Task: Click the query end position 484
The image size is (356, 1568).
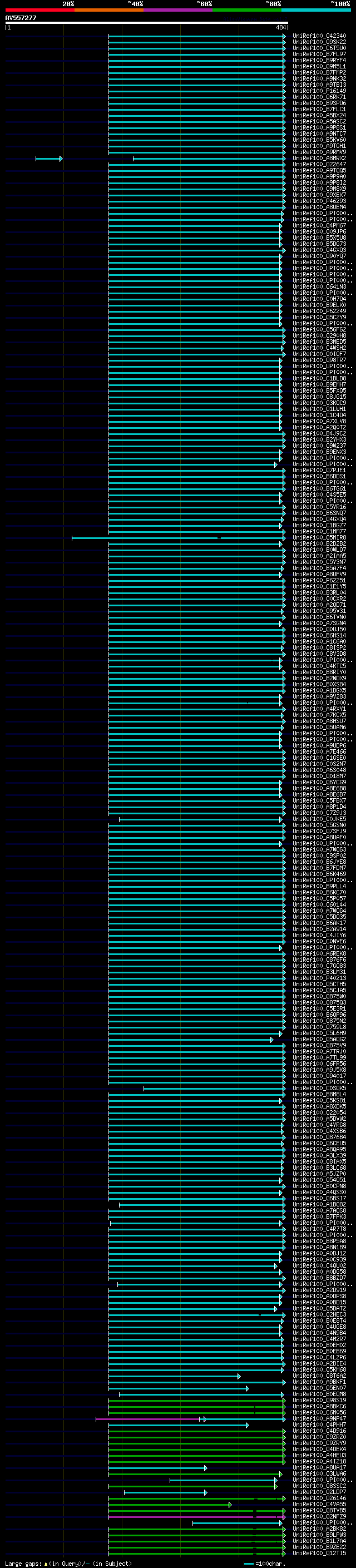Action: (280, 27)
